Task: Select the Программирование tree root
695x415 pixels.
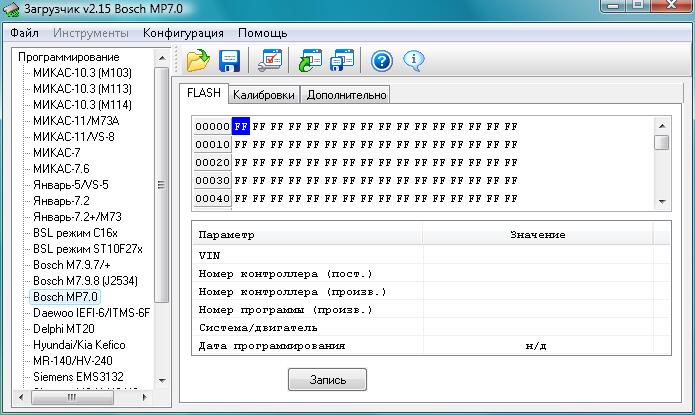Action: pos(69,57)
